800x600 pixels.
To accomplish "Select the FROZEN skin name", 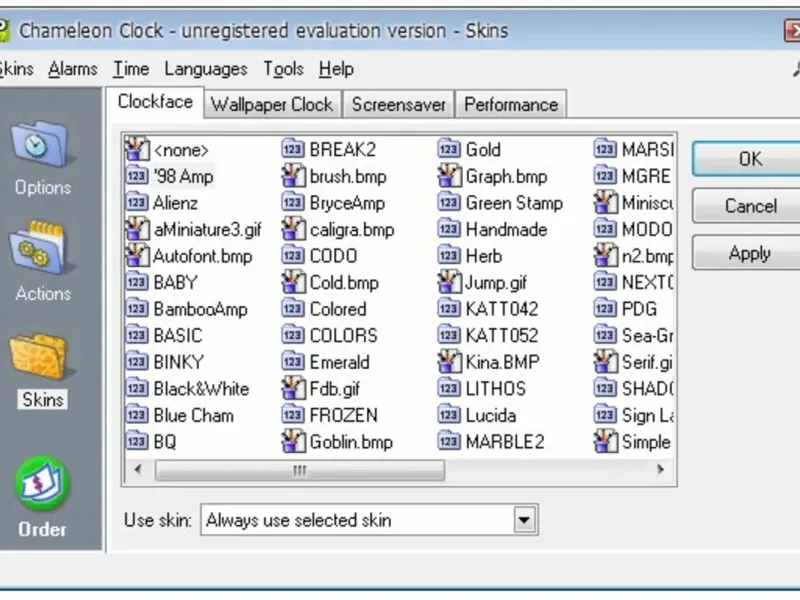I will tap(344, 415).
